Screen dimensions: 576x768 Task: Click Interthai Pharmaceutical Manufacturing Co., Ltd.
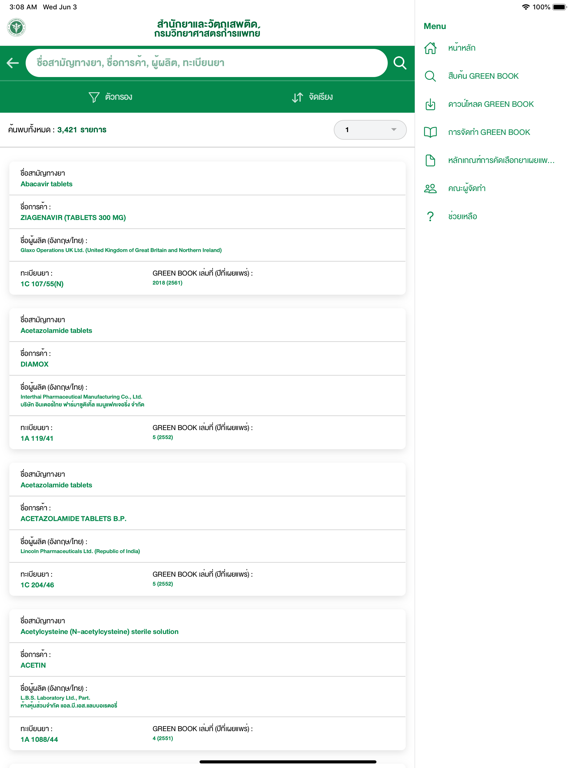(x=81, y=397)
